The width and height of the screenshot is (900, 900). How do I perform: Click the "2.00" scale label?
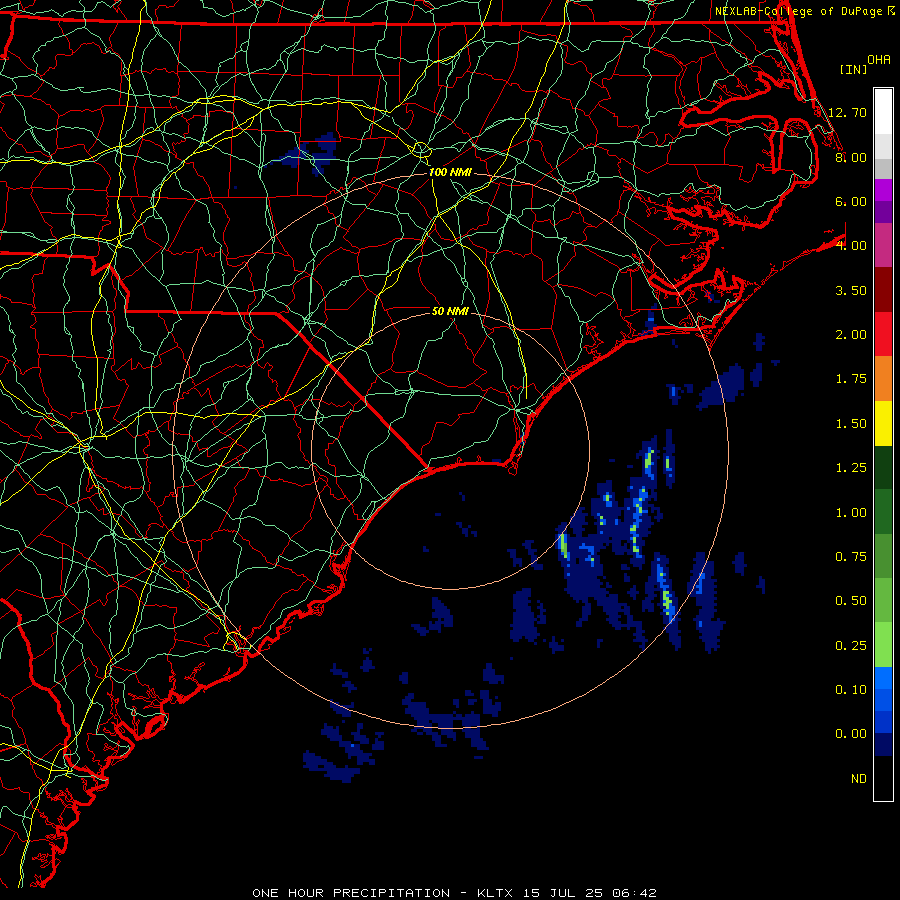[x=851, y=335]
